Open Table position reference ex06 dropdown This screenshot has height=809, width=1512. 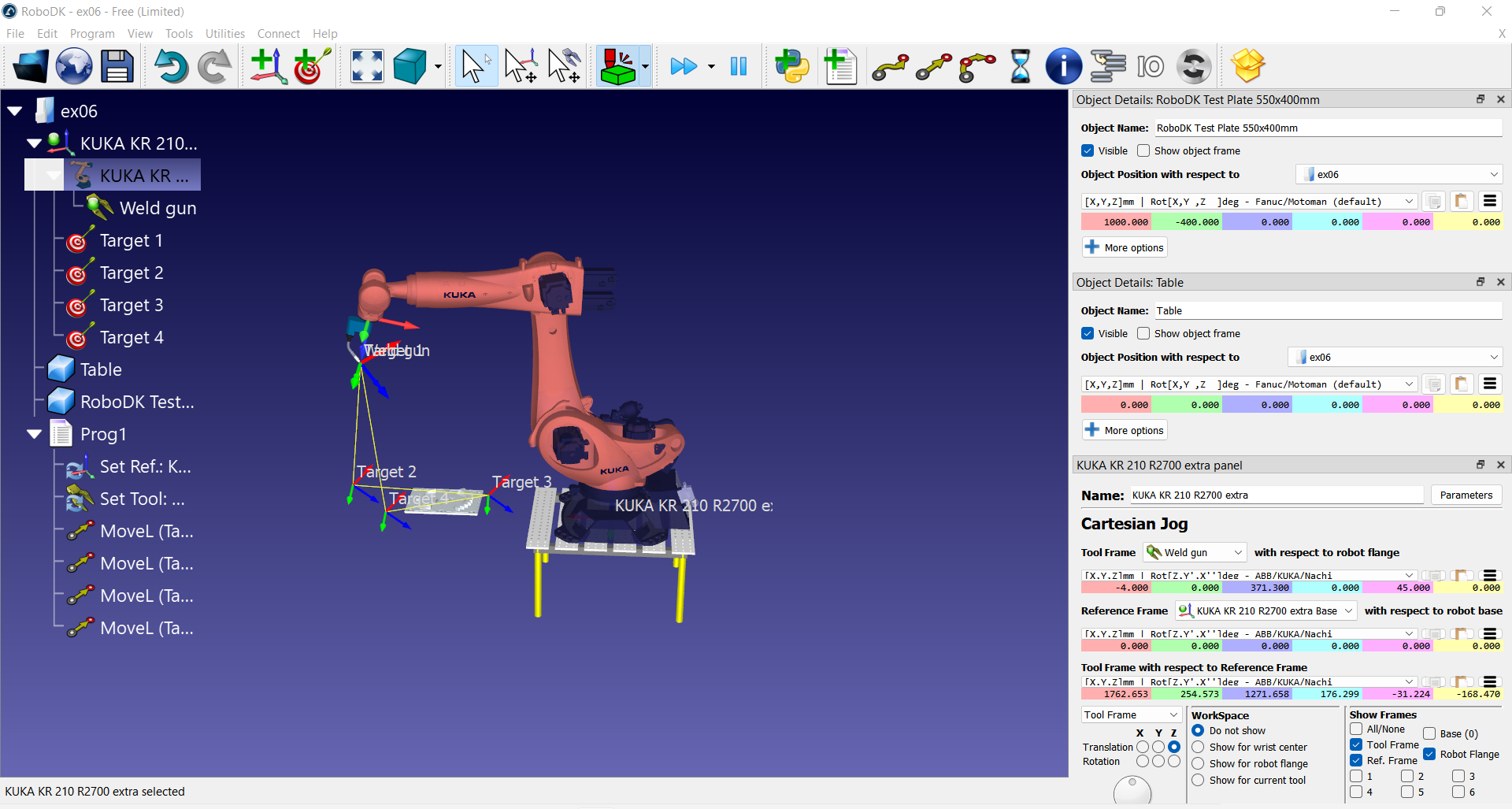[x=1395, y=357]
